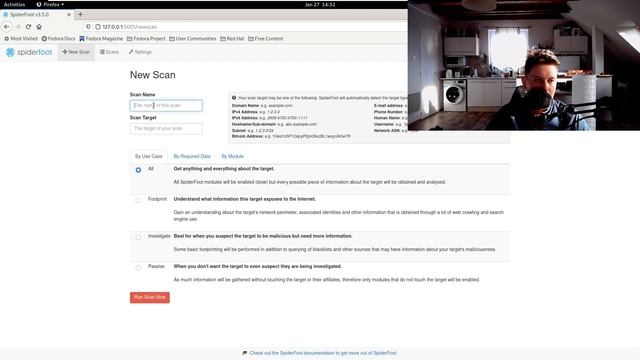Open a new browser tab
Screen dimensions: 640x360
pyautogui.click(x=80, y=14)
